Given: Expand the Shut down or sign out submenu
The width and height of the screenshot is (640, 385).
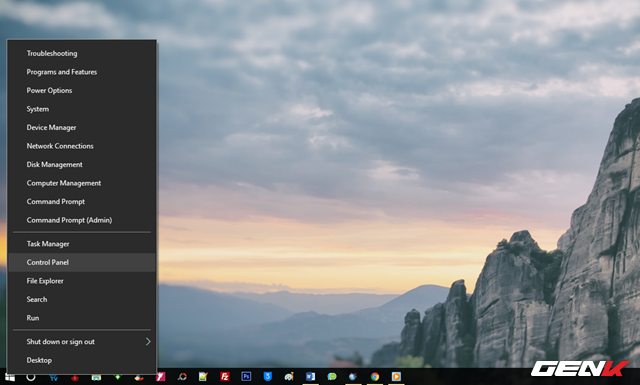Looking at the screenshot, I should coord(82,342).
